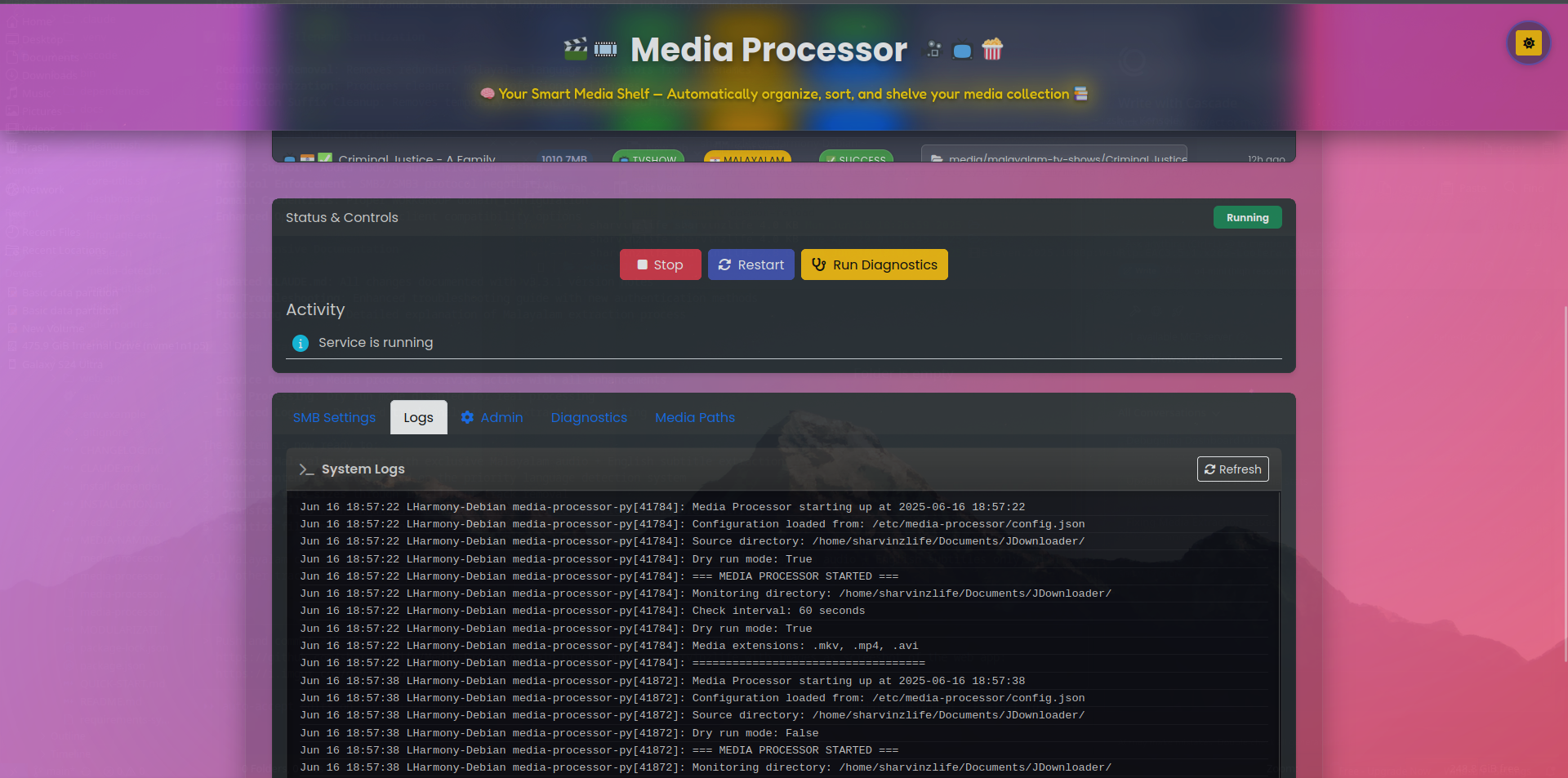Click the green Running status badge
The height and width of the screenshot is (778, 1568).
[1247, 217]
